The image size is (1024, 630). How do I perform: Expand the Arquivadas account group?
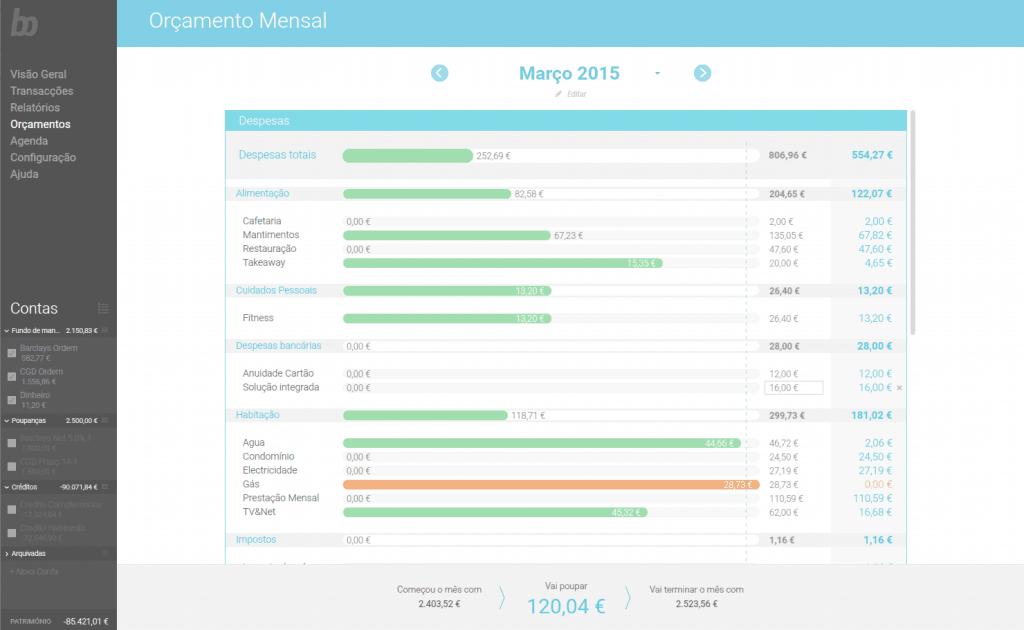point(7,554)
